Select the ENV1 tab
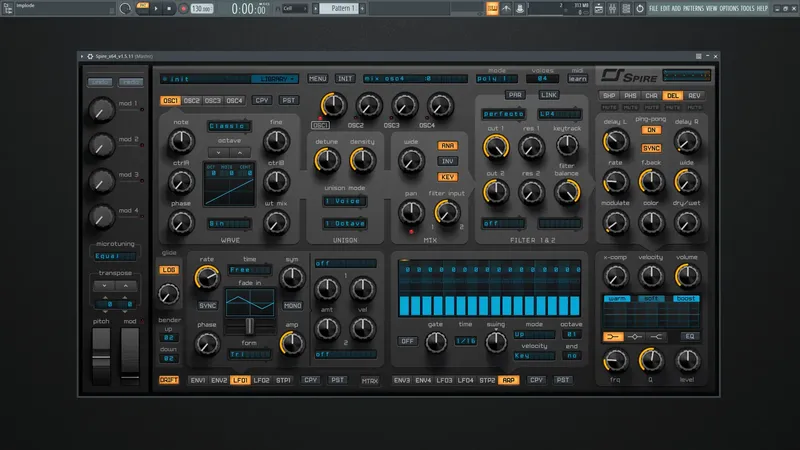Screen dimensions: 800x450 tap(198, 380)
